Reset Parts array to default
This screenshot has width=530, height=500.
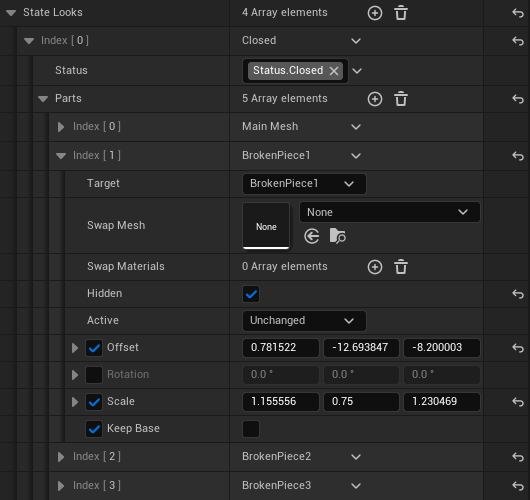(x=518, y=99)
